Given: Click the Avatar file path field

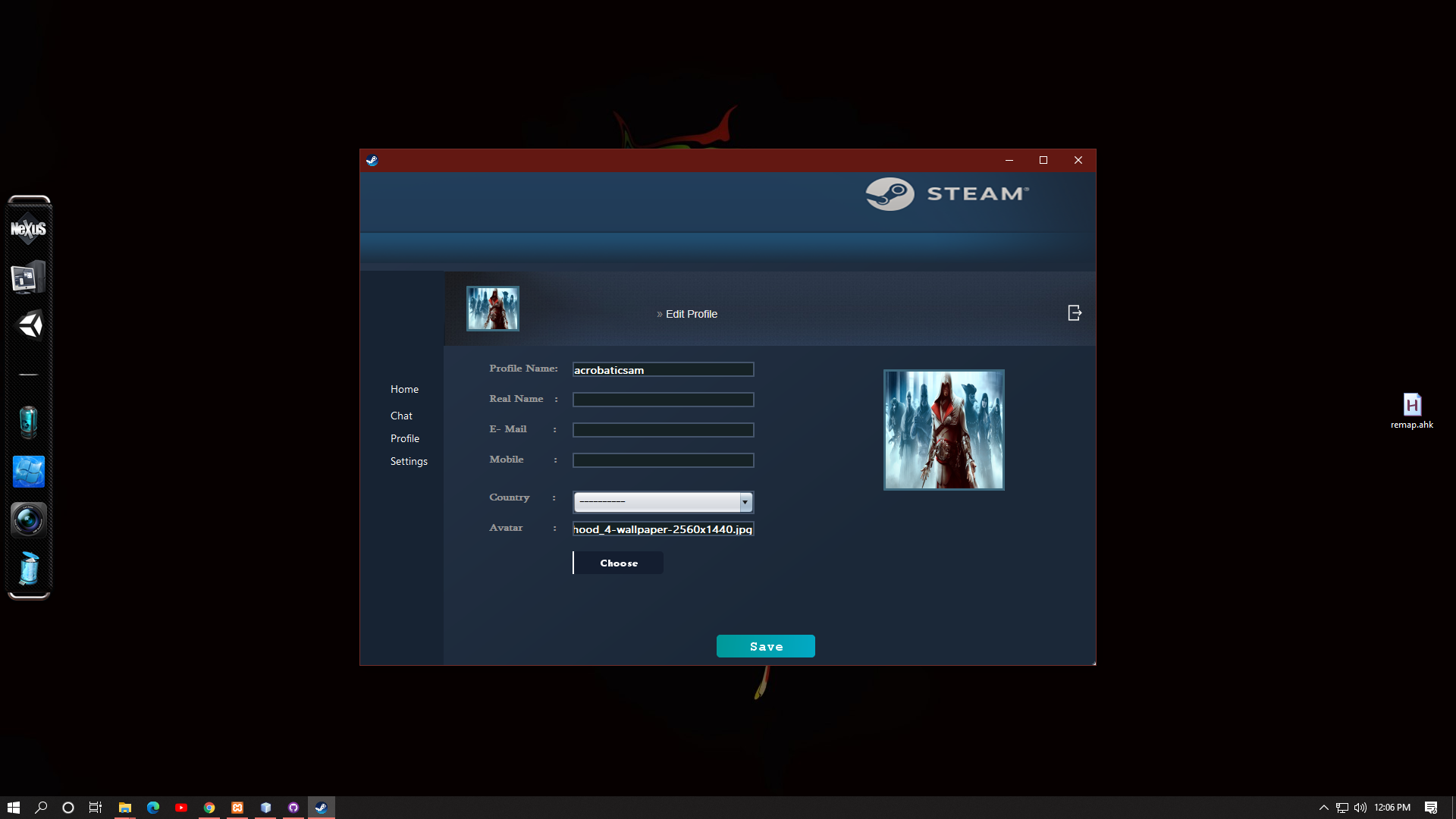Looking at the screenshot, I should click(x=664, y=529).
